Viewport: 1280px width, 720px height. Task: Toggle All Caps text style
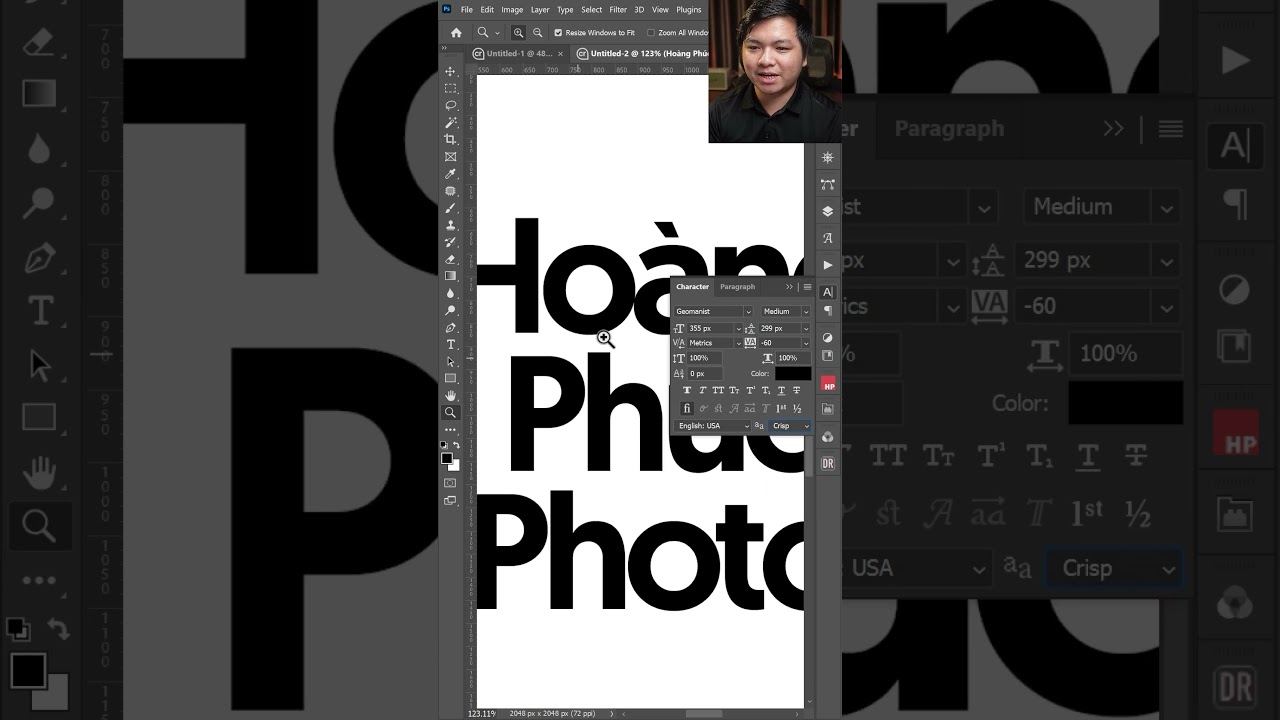click(x=718, y=391)
